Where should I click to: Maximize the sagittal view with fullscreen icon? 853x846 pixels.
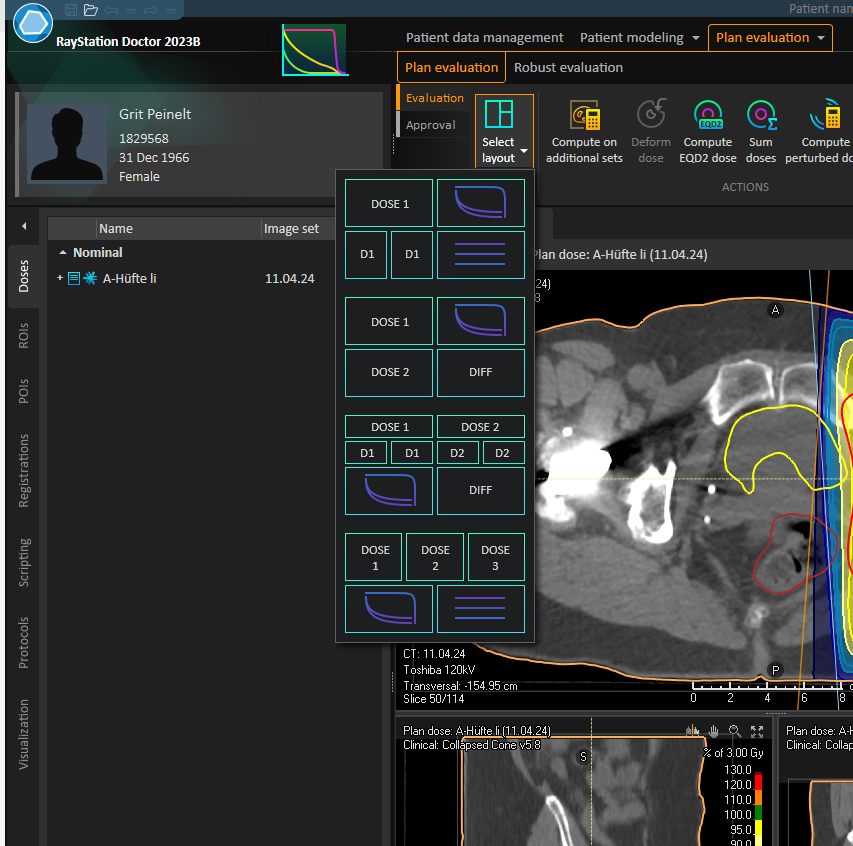757,731
